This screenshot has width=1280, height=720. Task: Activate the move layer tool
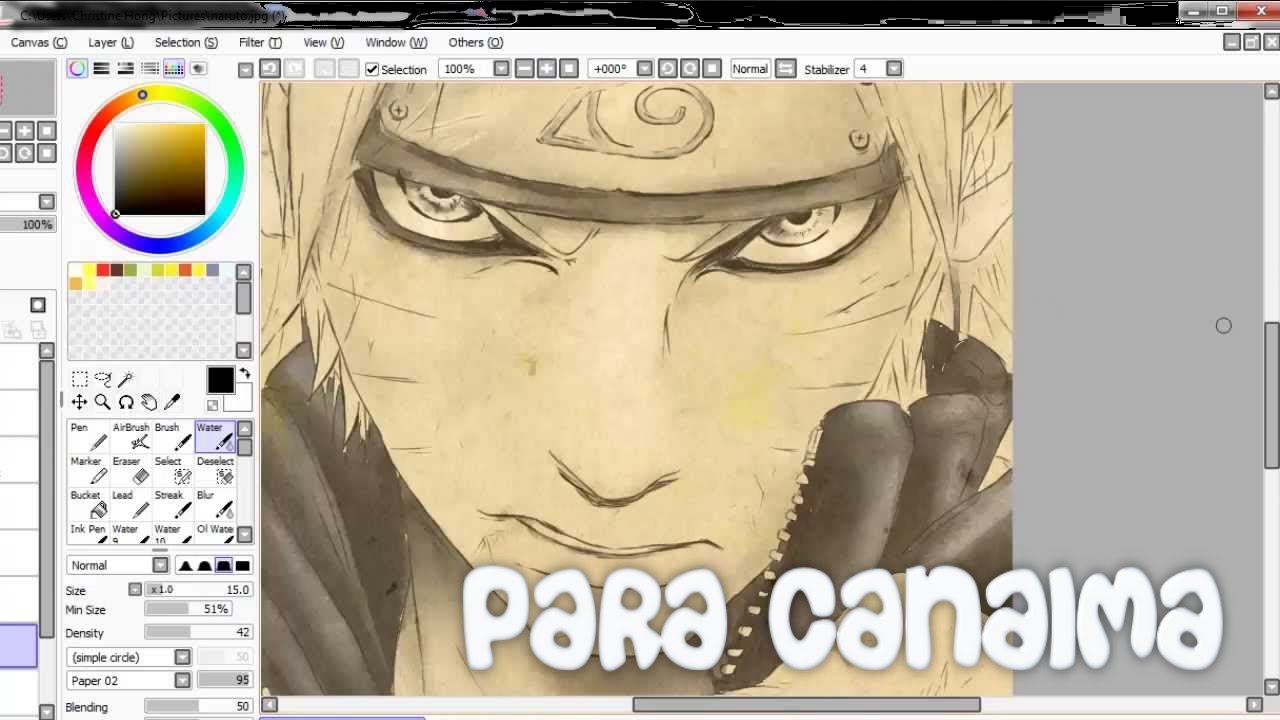point(79,402)
